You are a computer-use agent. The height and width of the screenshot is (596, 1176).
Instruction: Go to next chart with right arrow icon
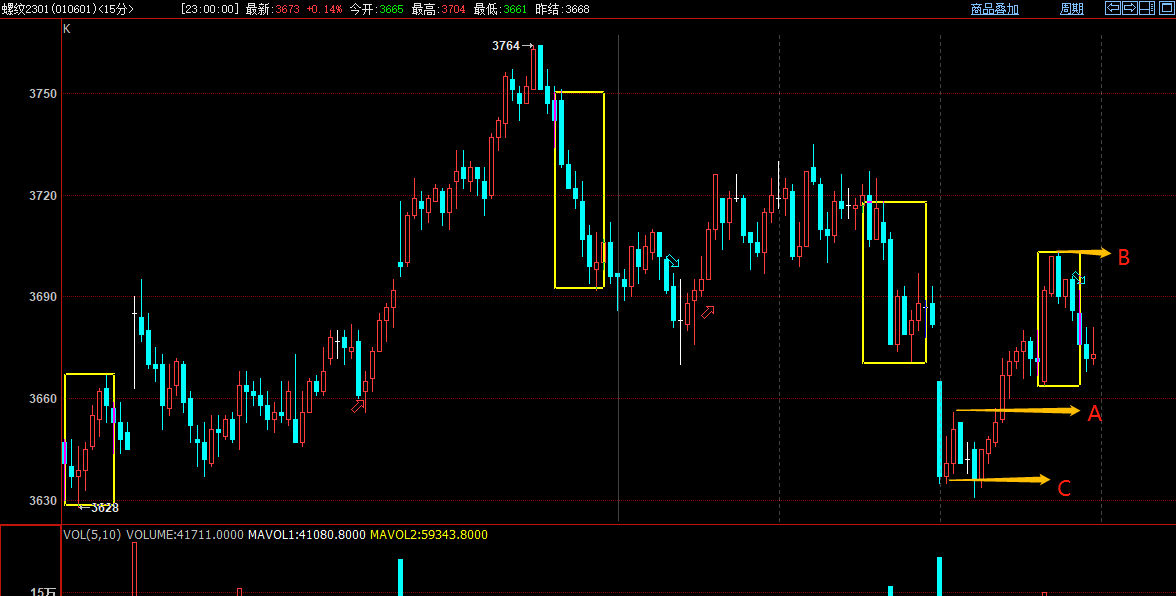[x=1130, y=8]
